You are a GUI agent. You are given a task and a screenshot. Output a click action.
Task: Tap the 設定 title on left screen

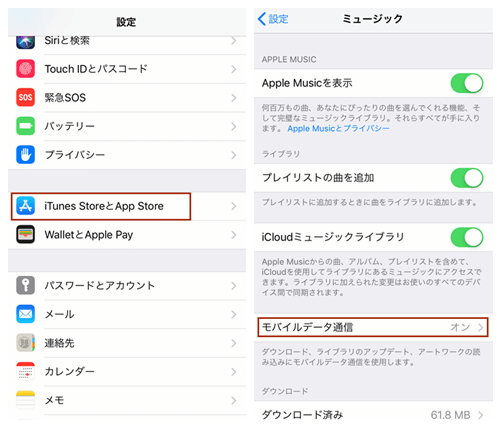[x=126, y=22]
